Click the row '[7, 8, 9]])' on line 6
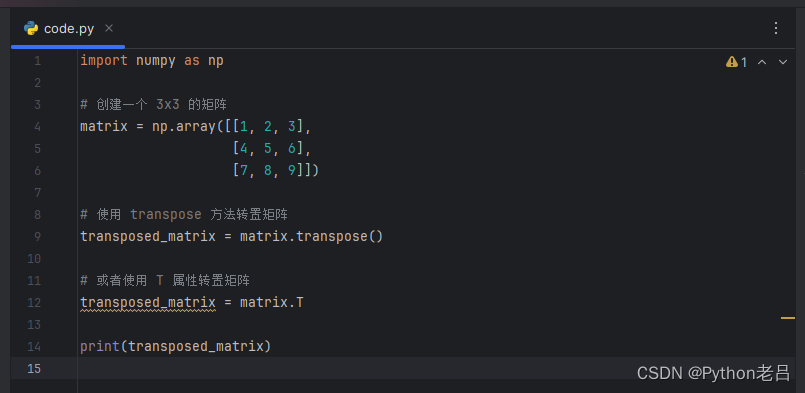Image resolution: width=805 pixels, height=393 pixels. pyautogui.click(x=276, y=171)
